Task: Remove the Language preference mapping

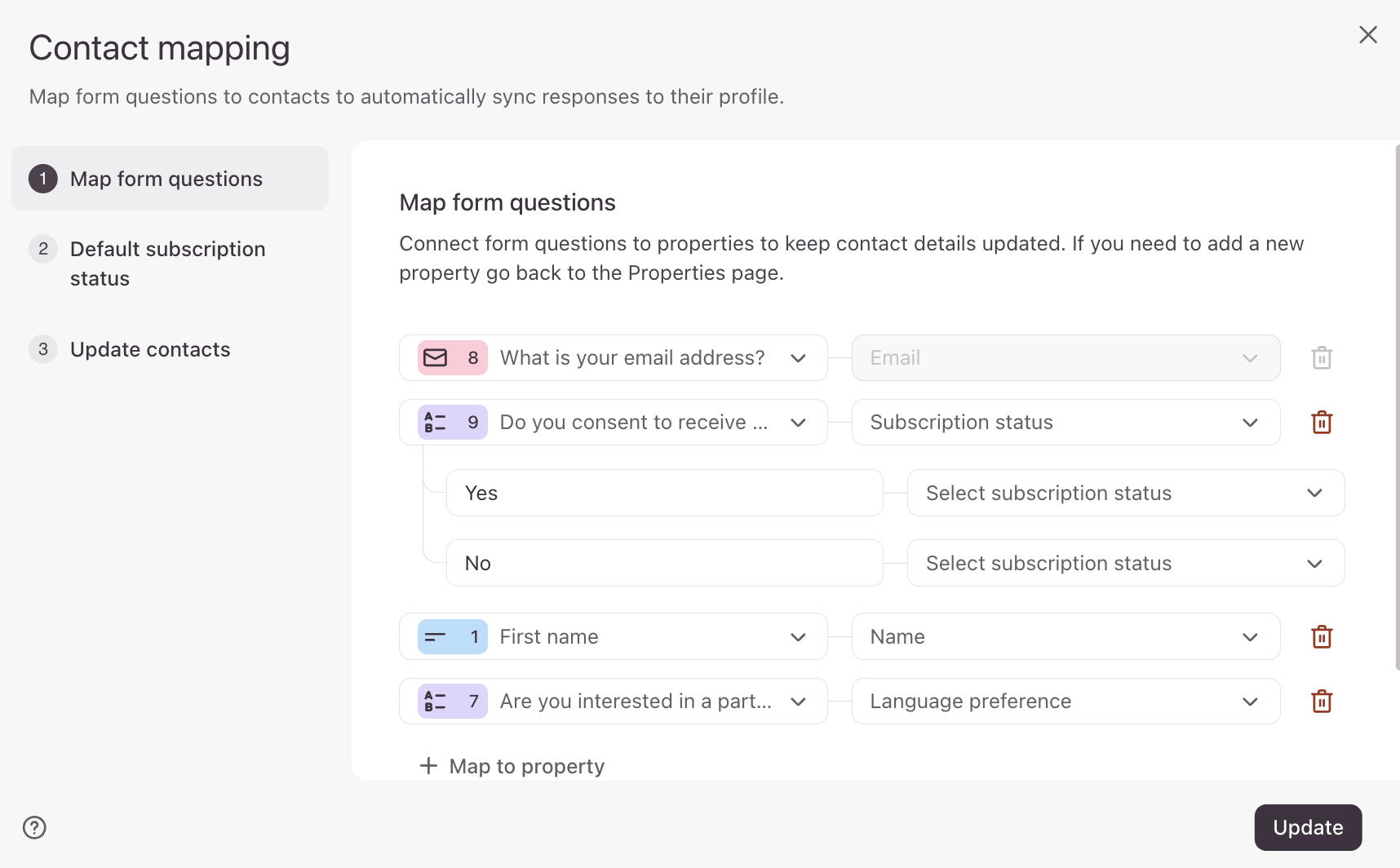Action: click(x=1322, y=702)
